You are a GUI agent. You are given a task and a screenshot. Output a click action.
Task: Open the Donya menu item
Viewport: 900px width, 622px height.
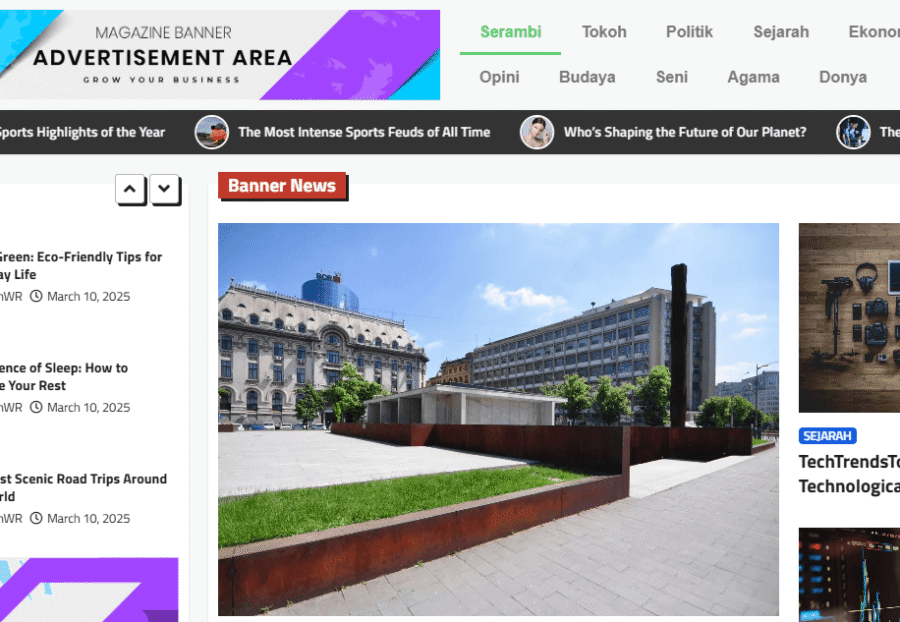843,77
